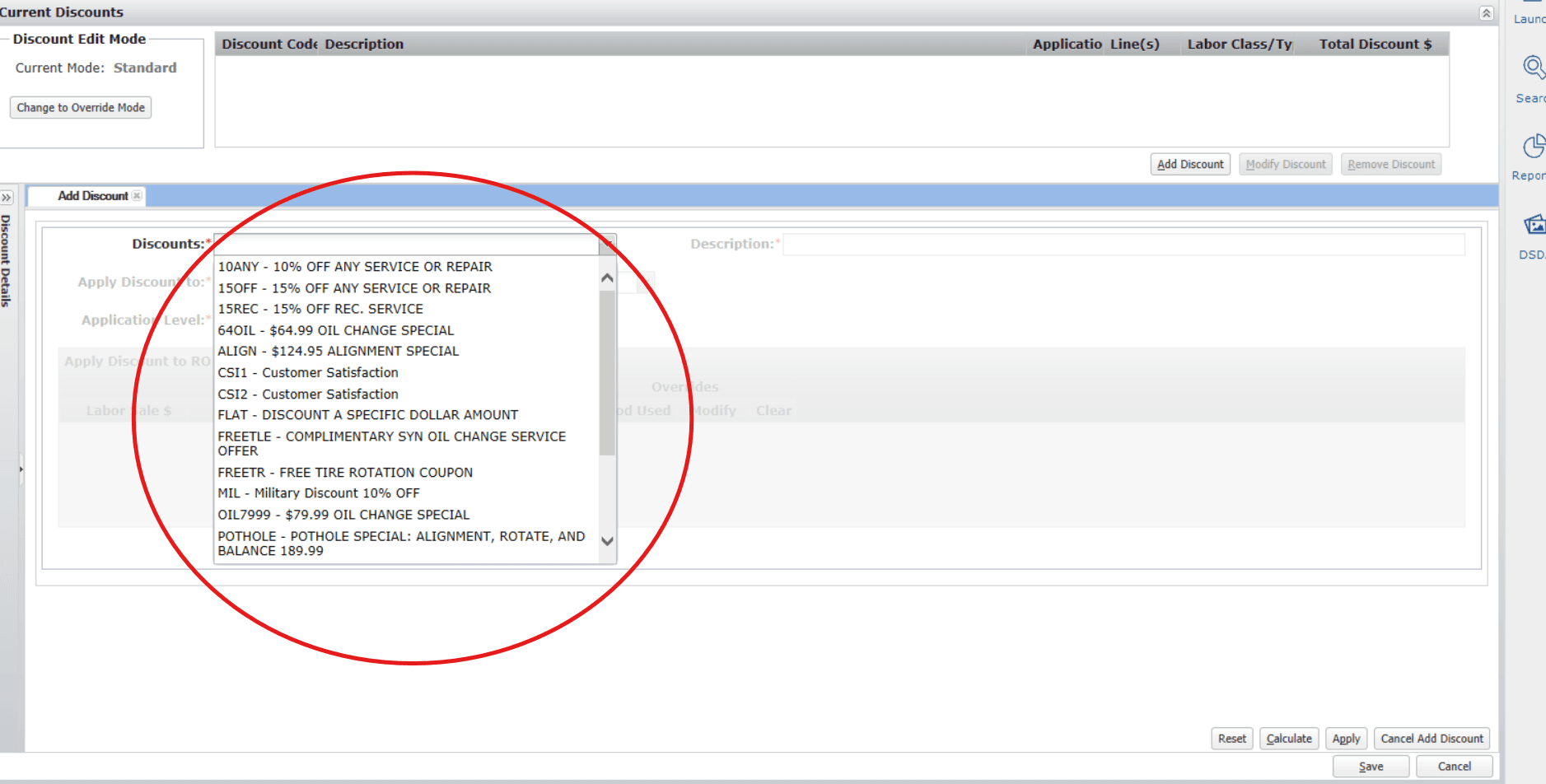Sort by Total Discount $ column header

point(1375,44)
